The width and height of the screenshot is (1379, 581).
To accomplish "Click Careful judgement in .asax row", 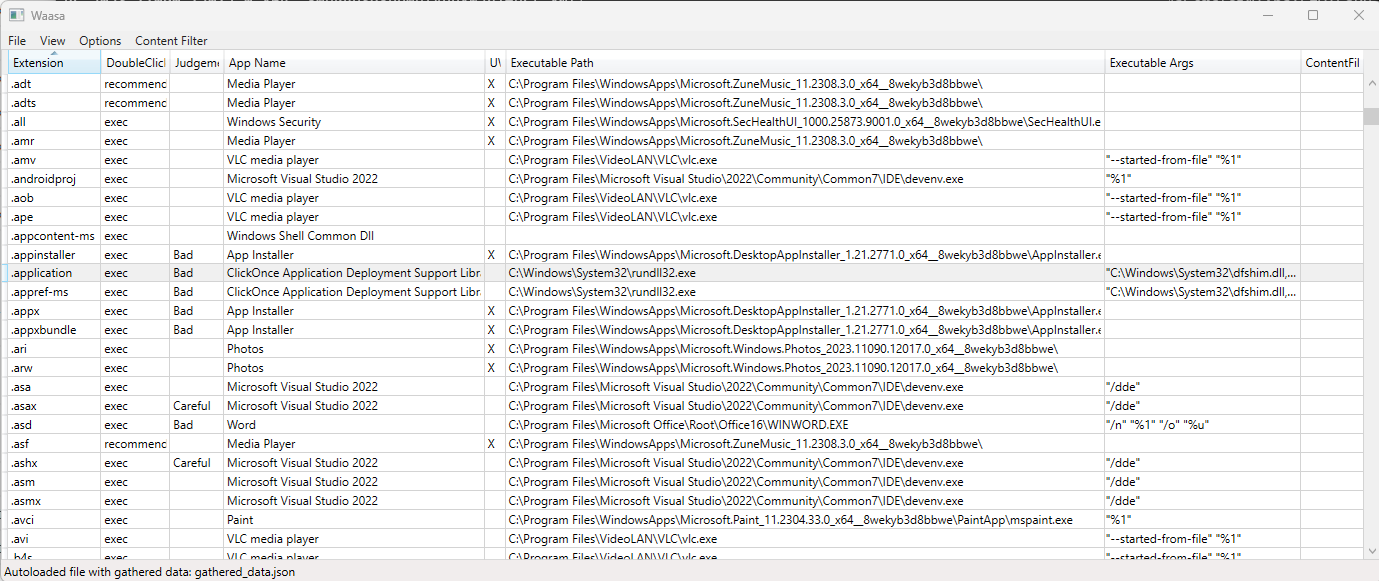I will click(x=196, y=406).
